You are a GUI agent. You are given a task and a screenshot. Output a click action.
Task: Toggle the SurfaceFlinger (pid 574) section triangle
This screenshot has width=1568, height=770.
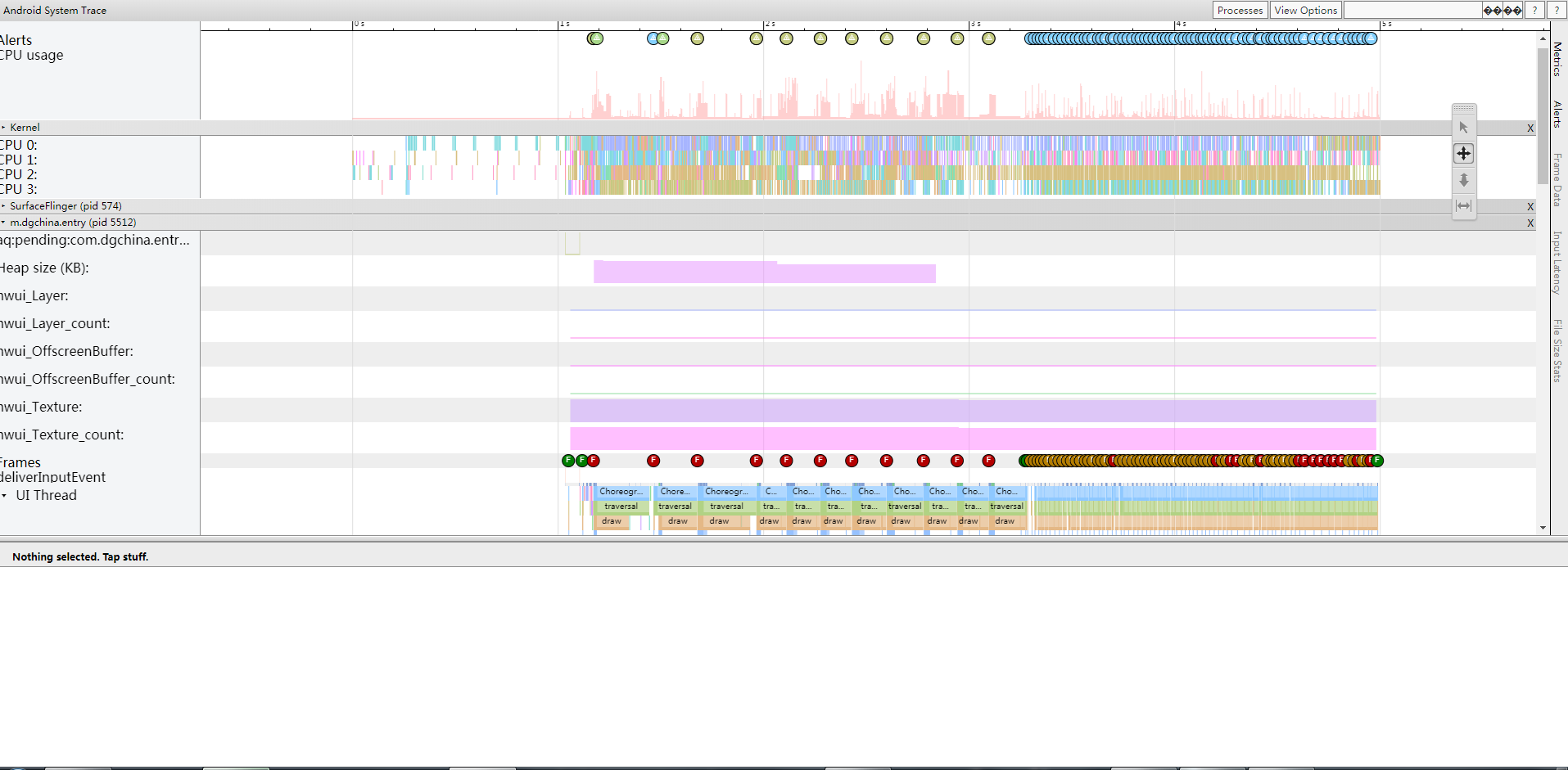tap(3, 206)
